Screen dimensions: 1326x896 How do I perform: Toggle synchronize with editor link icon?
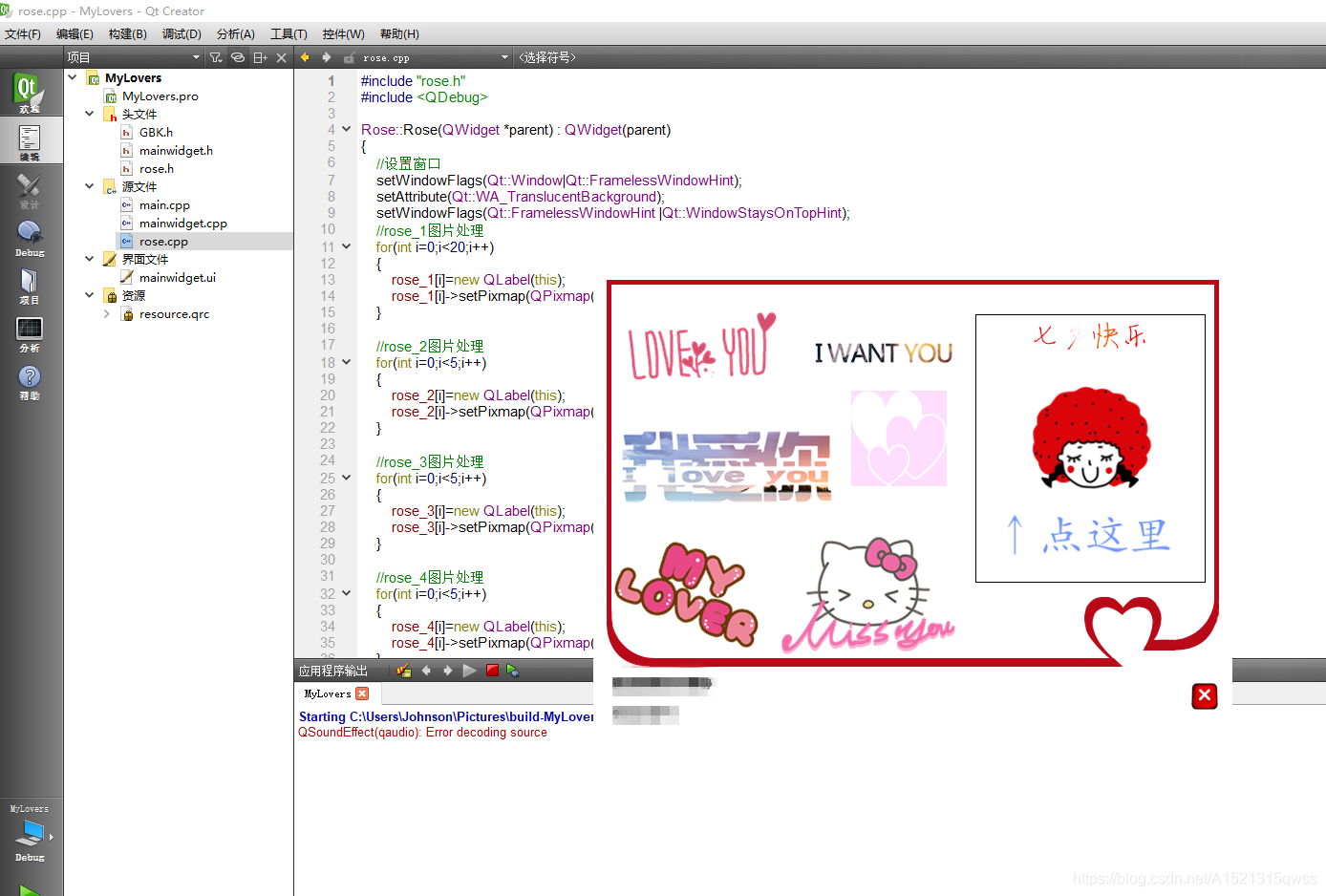point(238,57)
